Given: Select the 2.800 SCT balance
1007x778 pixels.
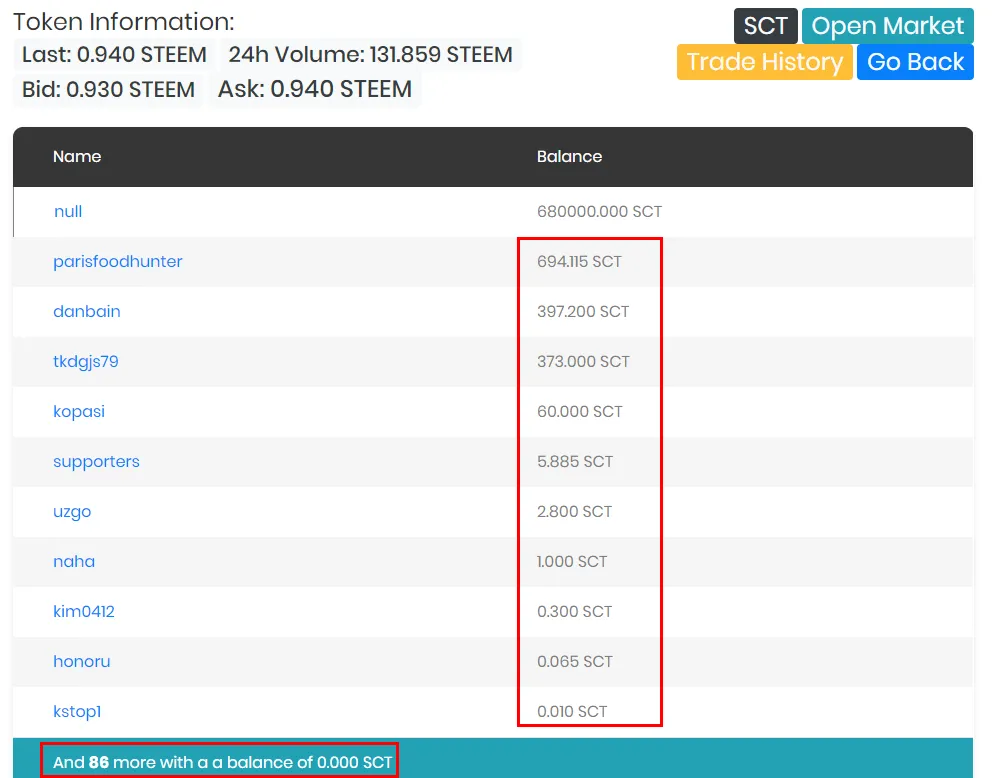Looking at the screenshot, I should point(574,512).
